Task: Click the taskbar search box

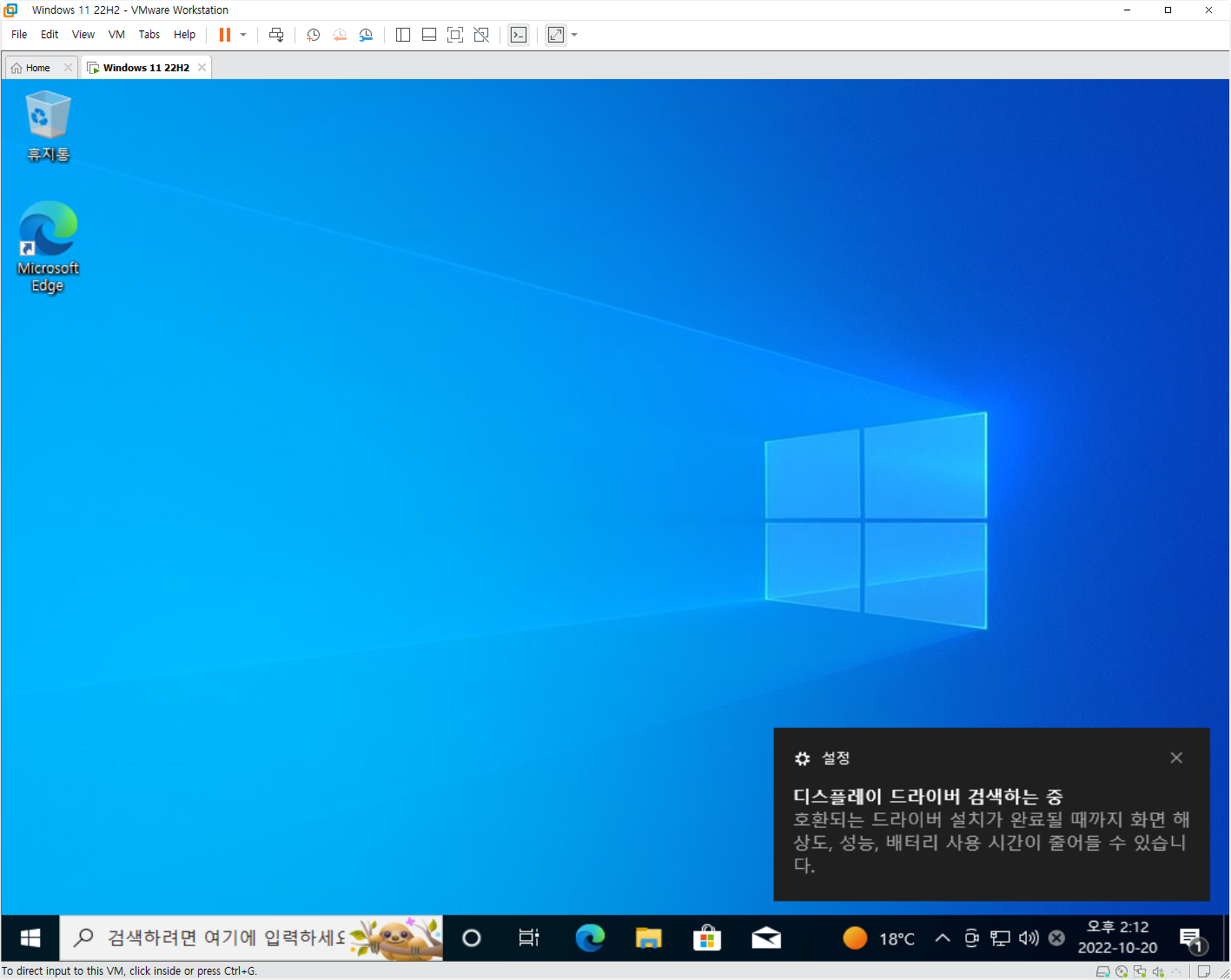Action: (x=251, y=938)
